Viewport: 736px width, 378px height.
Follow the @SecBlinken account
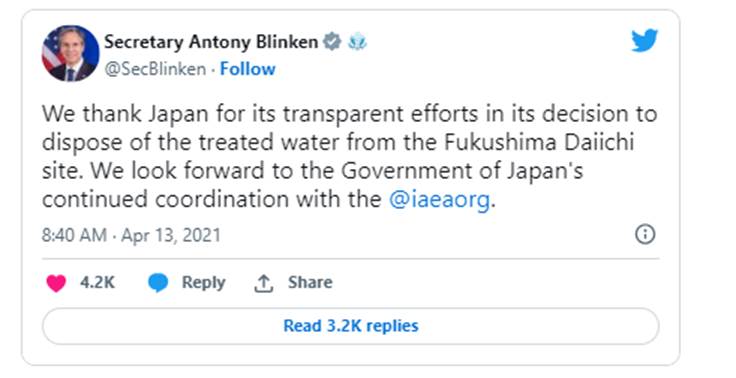[x=247, y=69]
